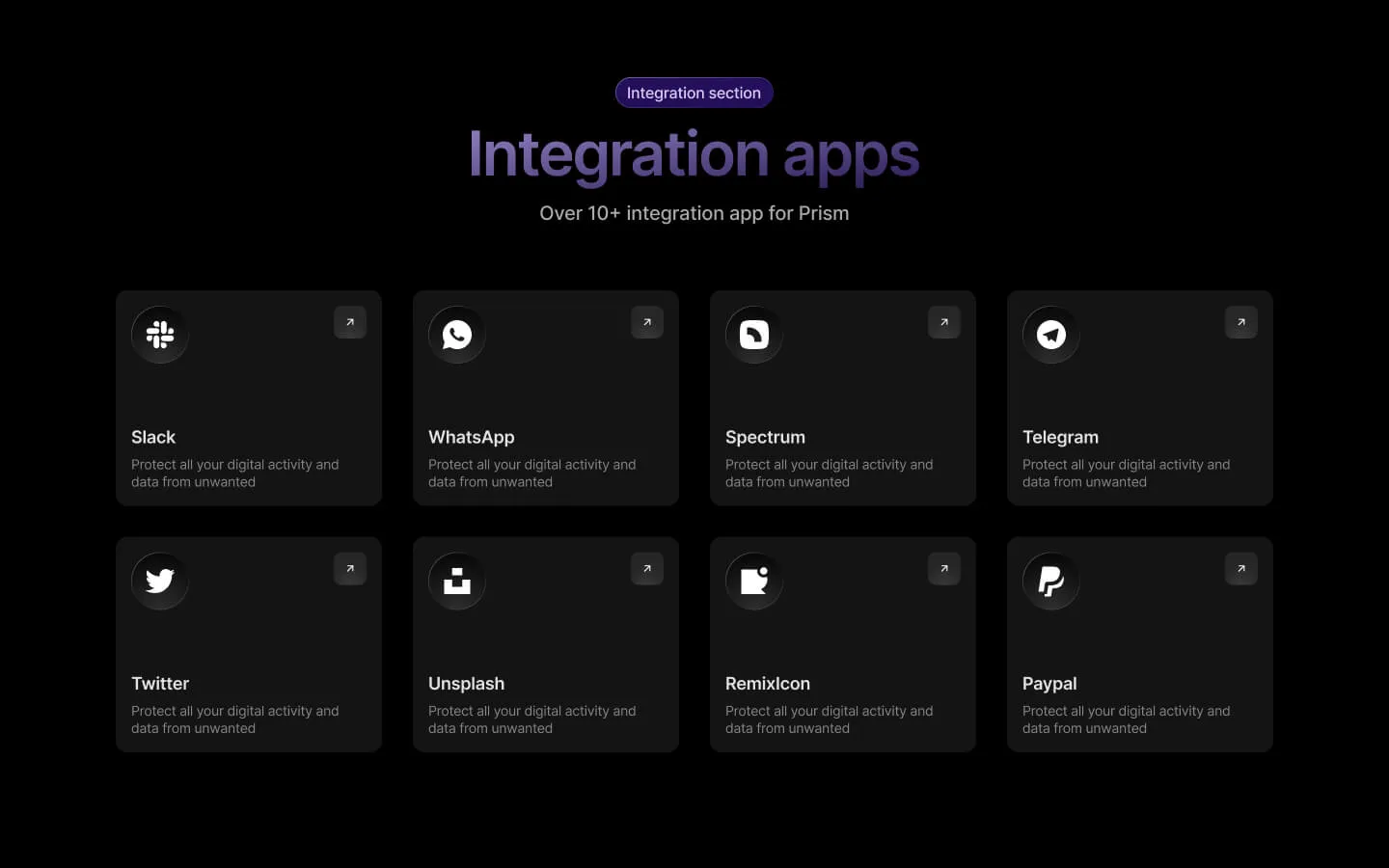Select the Paypal card title
This screenshot has width=1389, height=868.
point(1049,684)
